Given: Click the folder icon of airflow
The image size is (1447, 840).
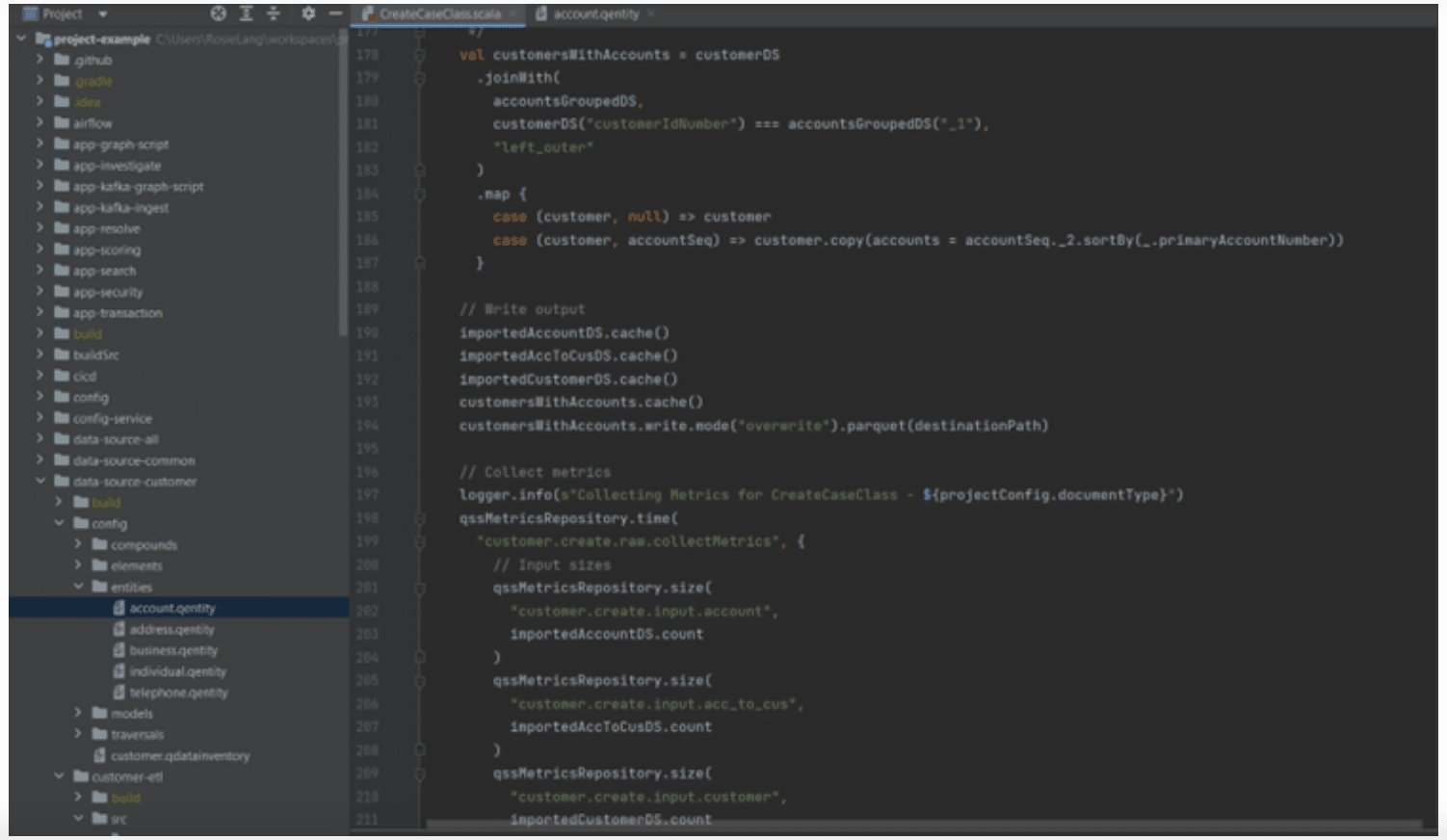Looking at the screenshot, I should pos(62,123).
